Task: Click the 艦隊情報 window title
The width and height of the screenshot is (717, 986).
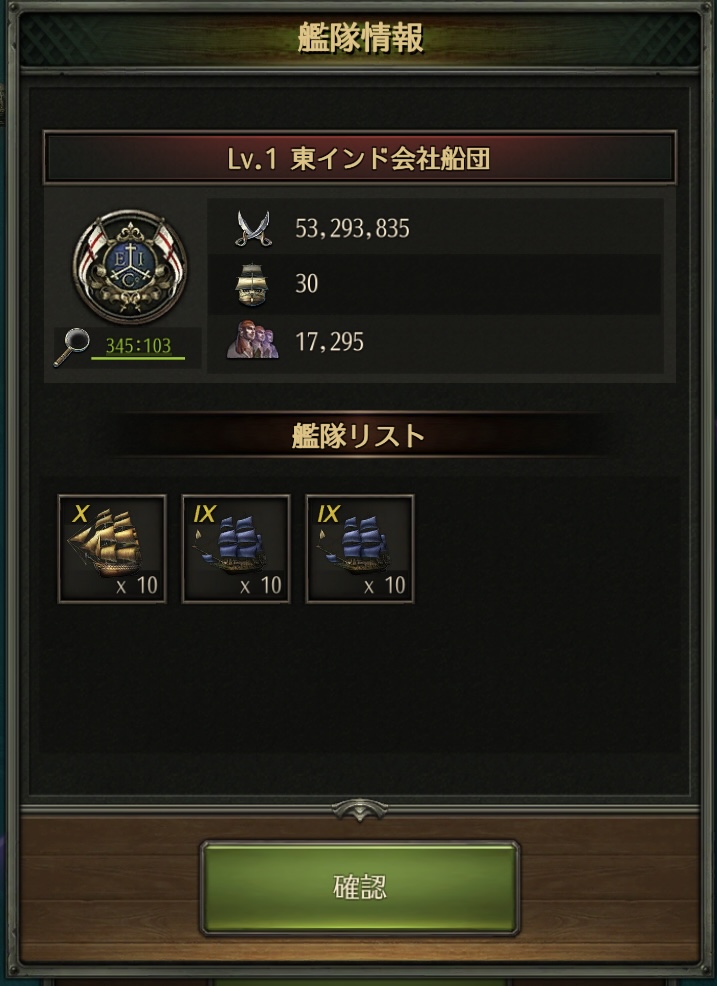Action: (x=360, y=38)
